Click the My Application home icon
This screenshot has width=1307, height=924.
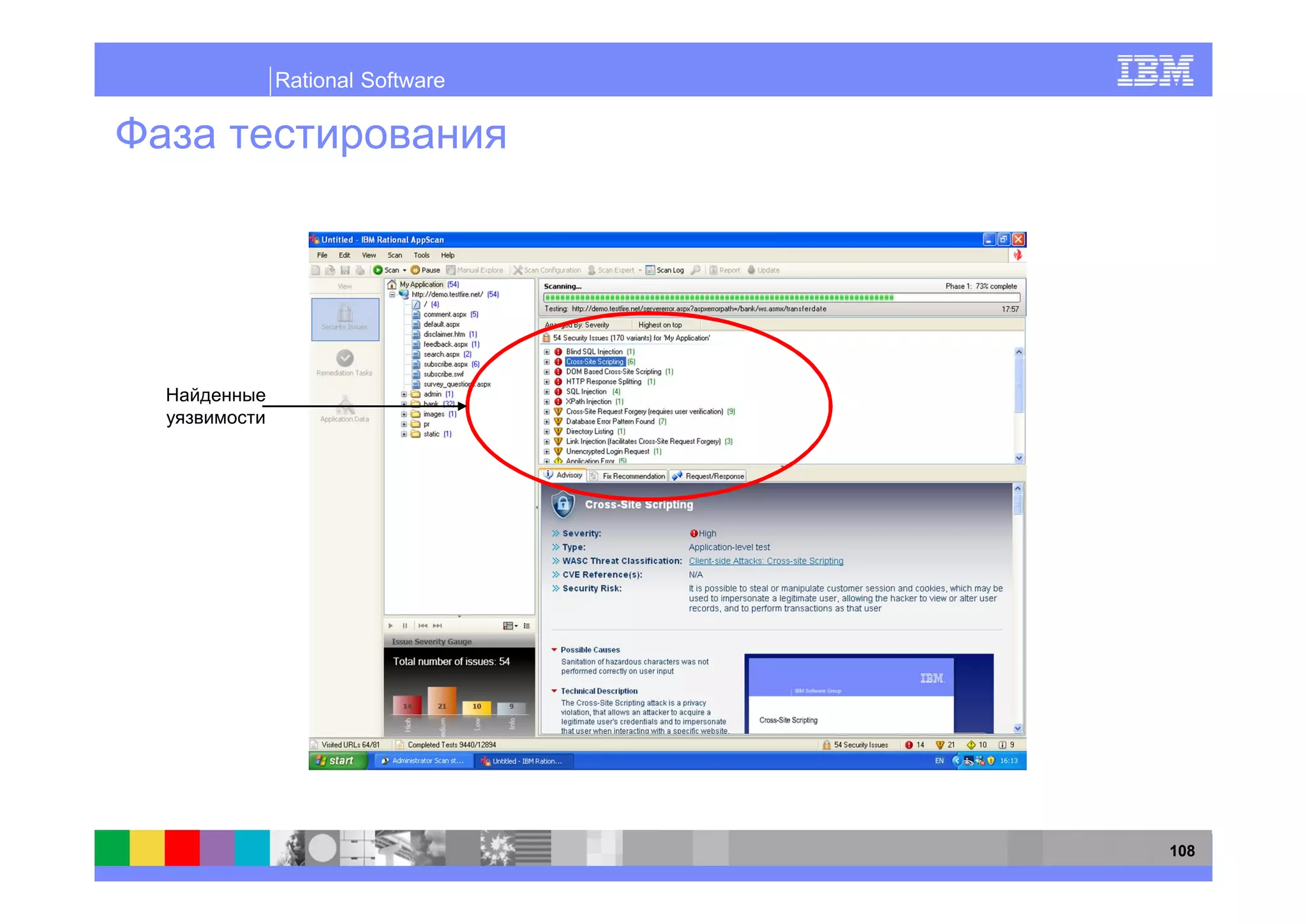coord(392,285)
